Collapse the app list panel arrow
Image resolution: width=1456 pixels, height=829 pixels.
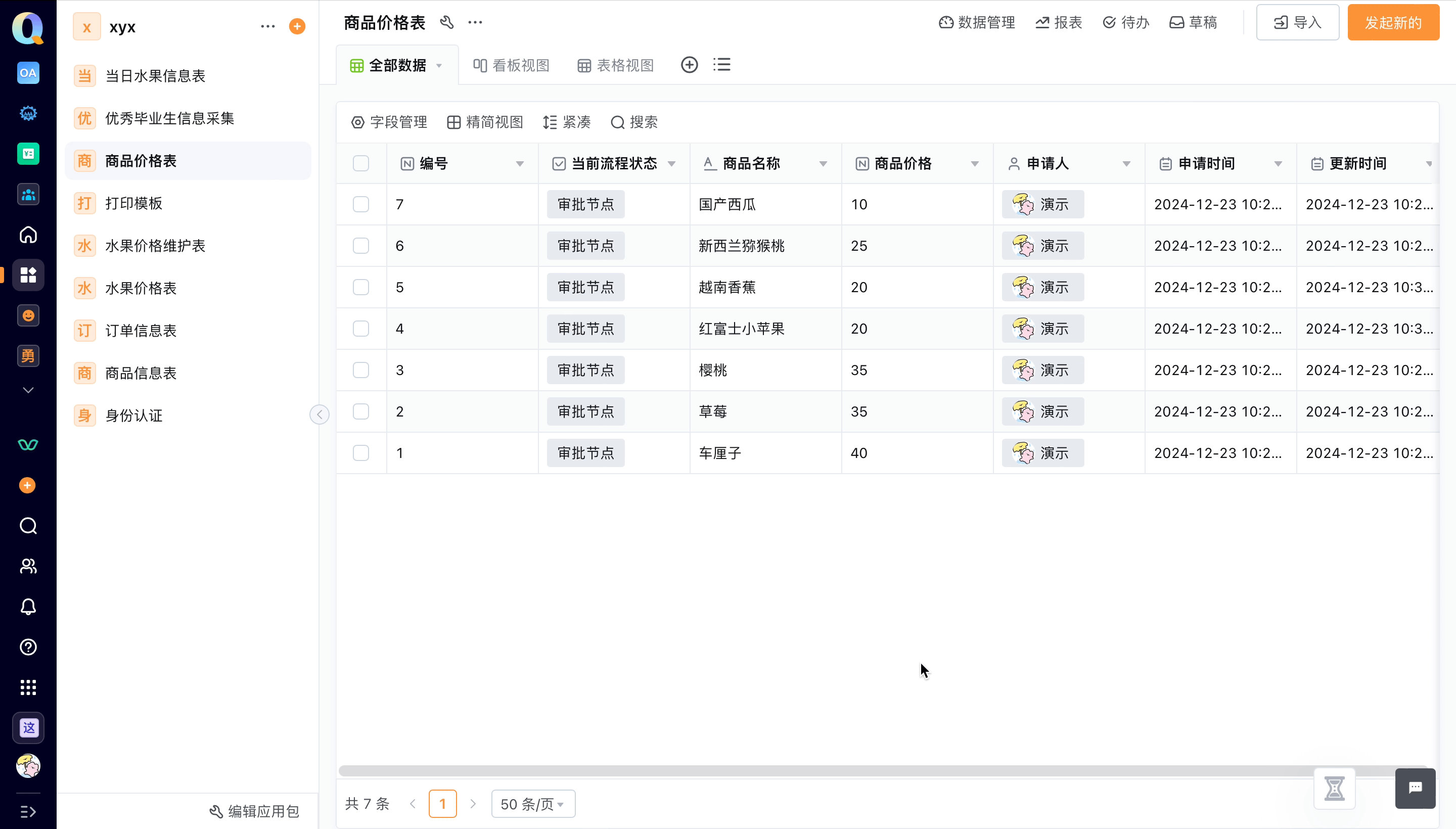tap(320, 414)
